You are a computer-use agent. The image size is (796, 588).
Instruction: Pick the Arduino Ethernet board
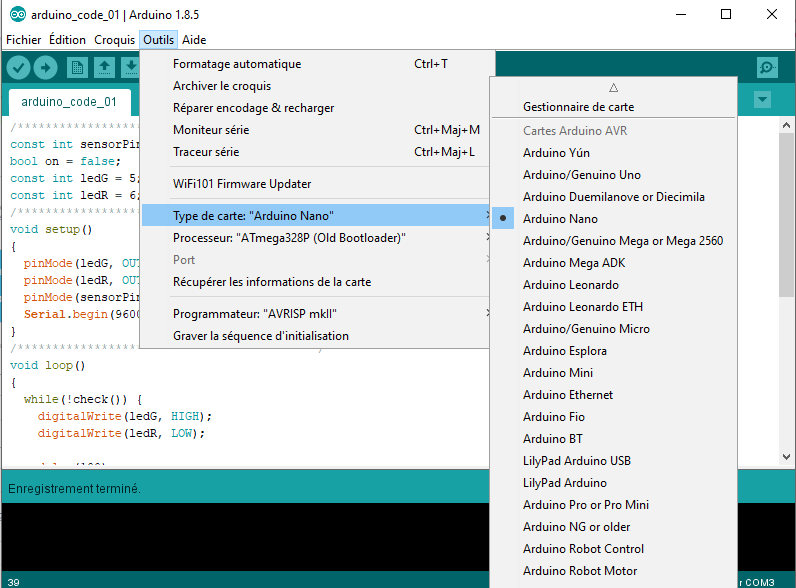coord(613,395)
